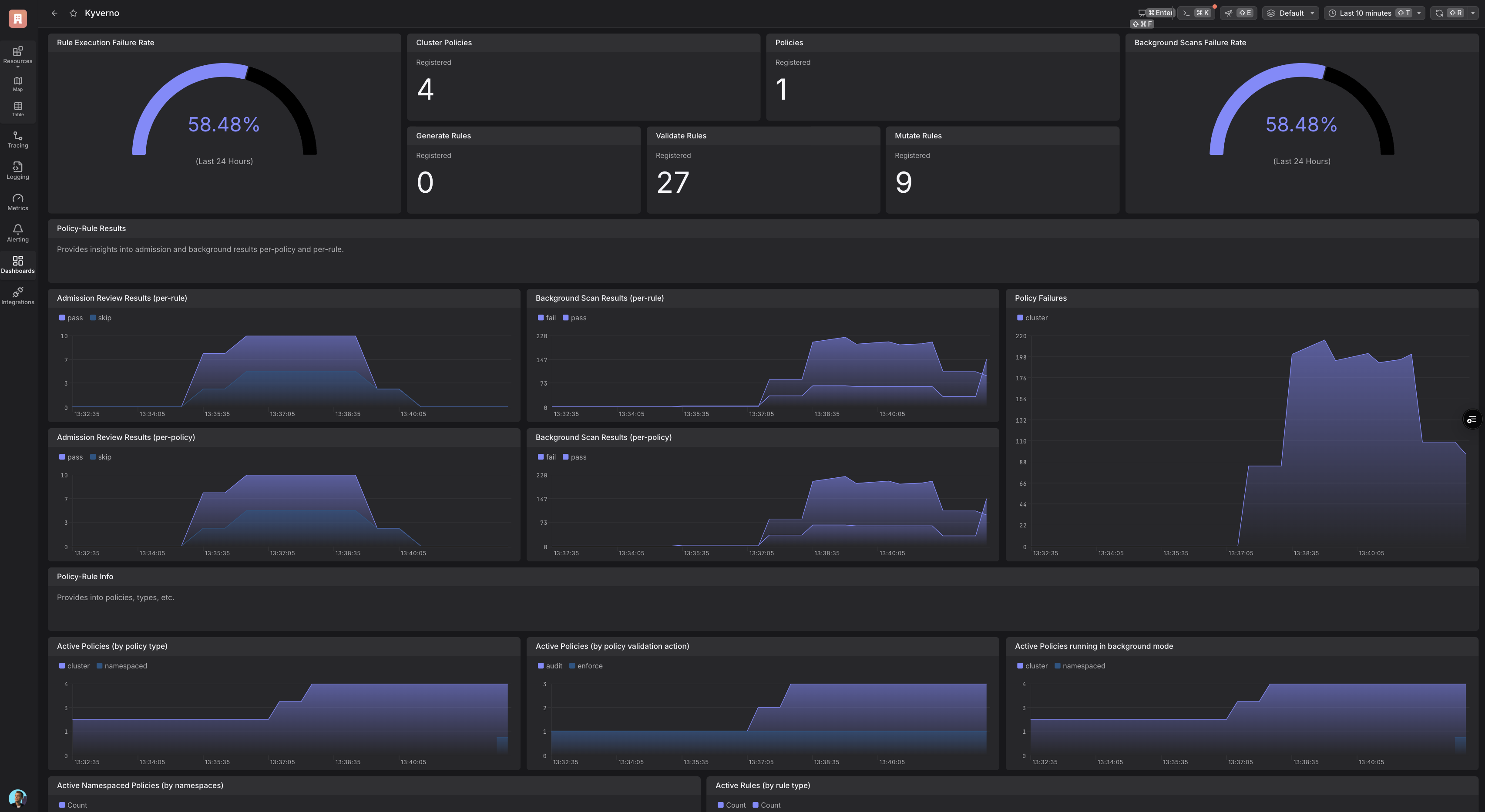Viewport: 1485px width, 812px height.
Task: Toggle the enforce series in validation action legend
Action: click(x=586, y=666)
